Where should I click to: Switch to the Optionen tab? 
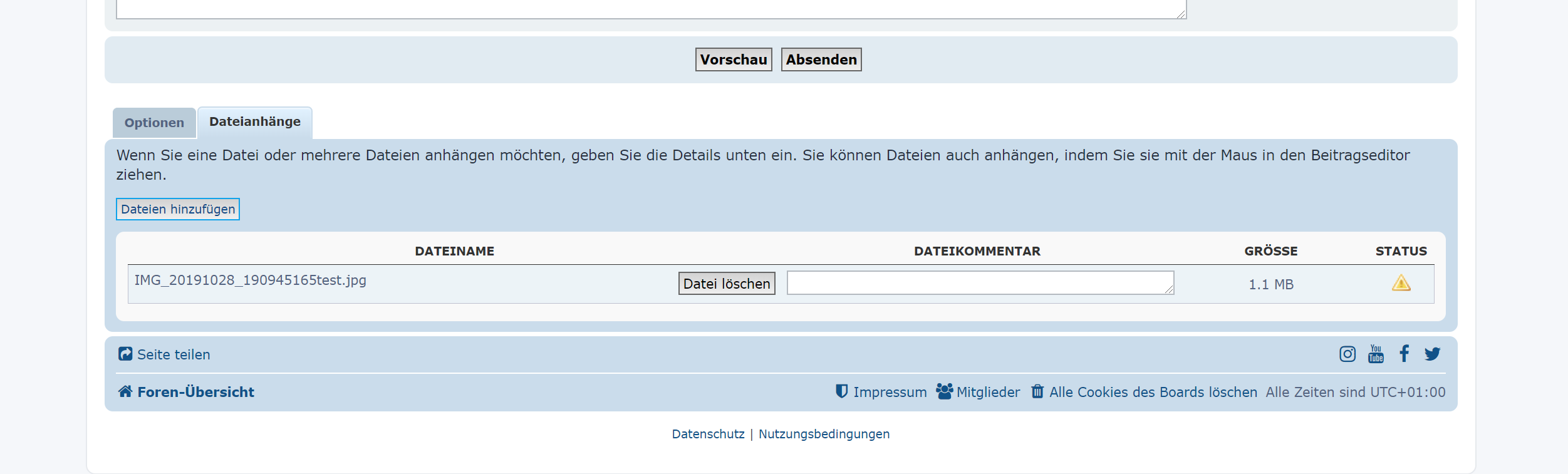pos(154,123)
